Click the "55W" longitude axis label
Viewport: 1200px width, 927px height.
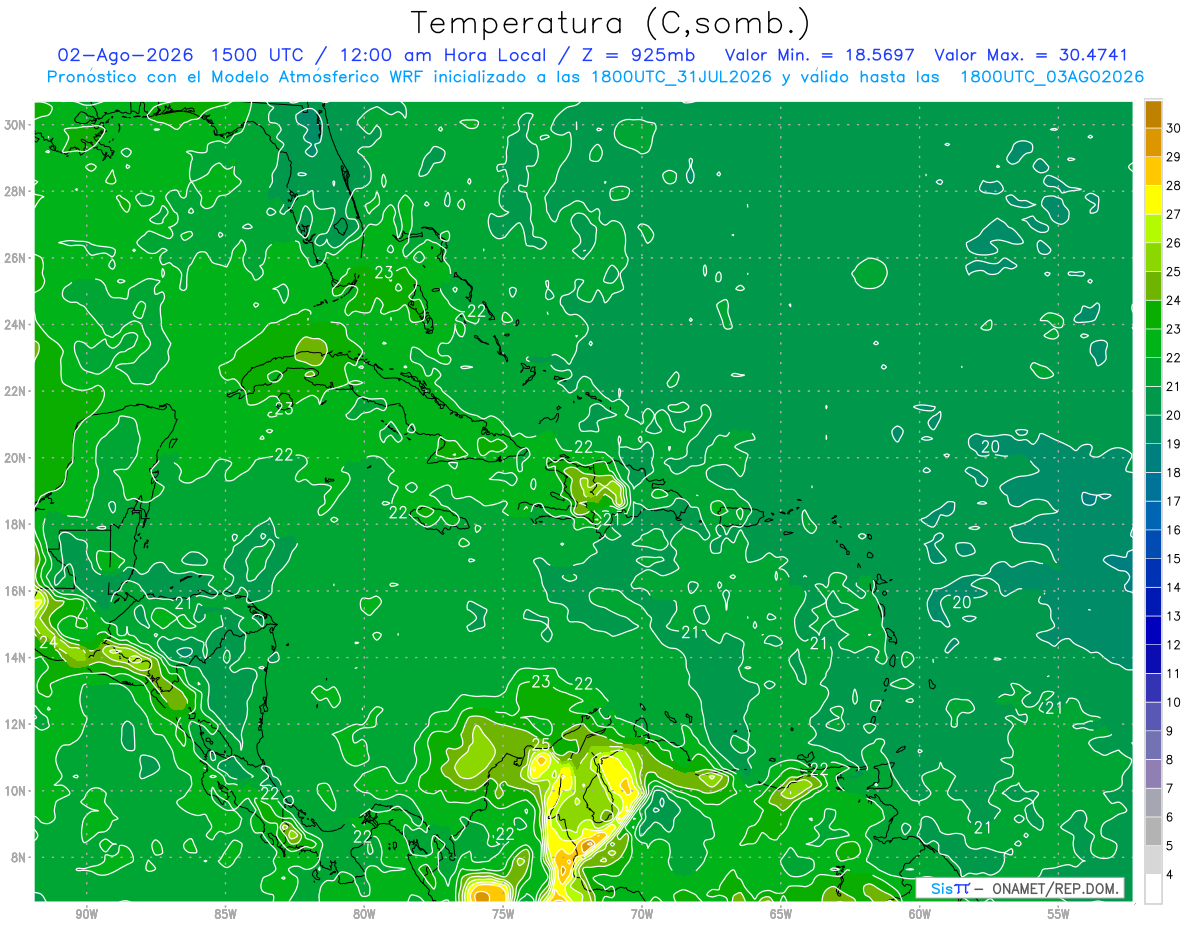coord(1058,914)
